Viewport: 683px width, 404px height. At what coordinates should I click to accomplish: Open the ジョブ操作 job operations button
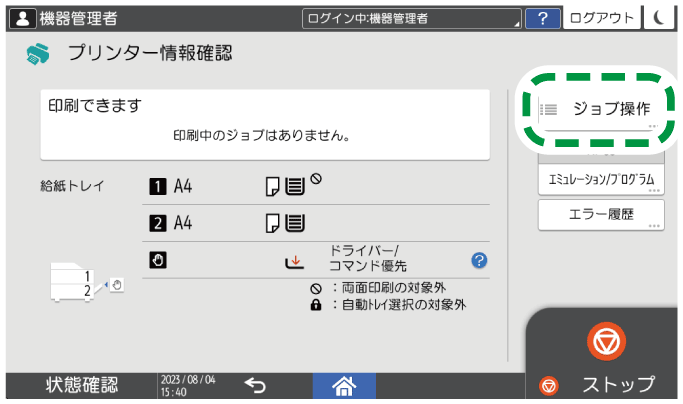tap(600, 109)
